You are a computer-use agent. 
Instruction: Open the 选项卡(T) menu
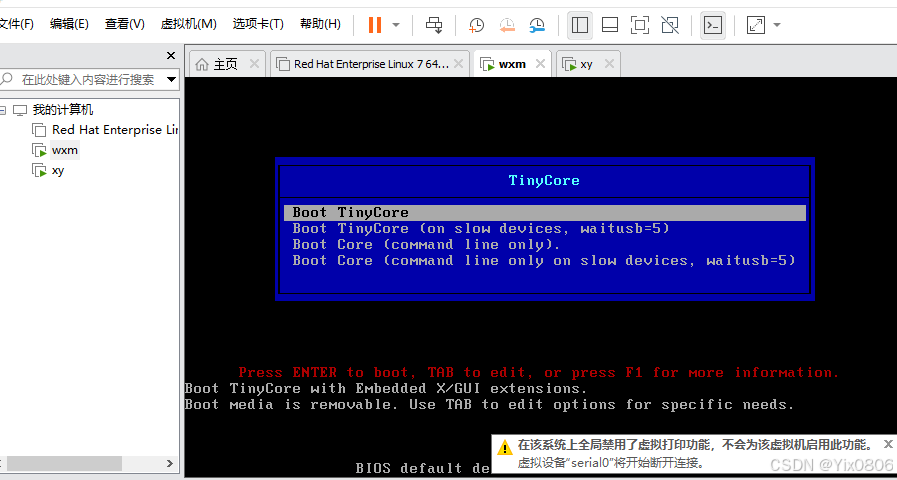tap(258, 24)
